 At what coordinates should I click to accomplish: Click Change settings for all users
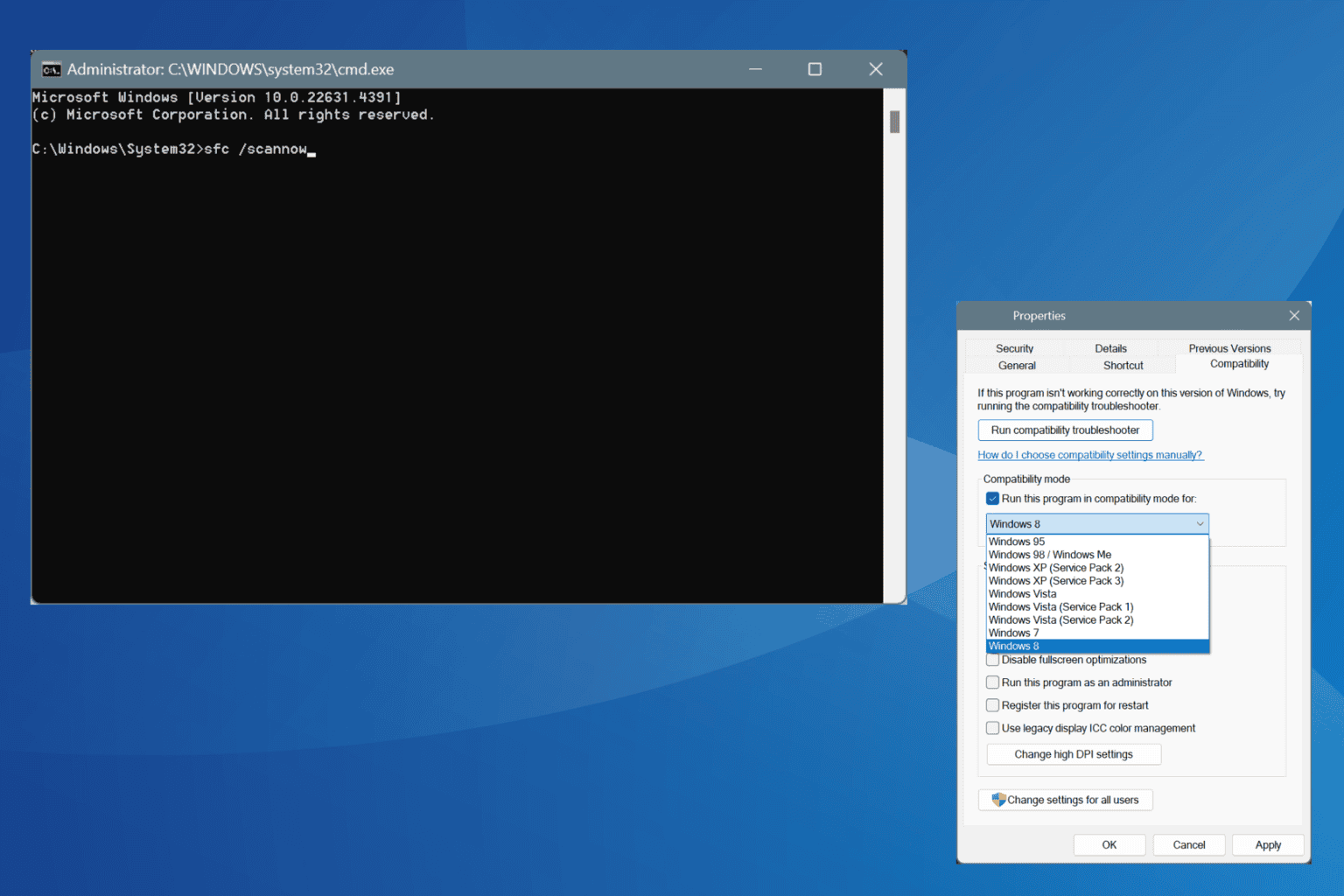(1065, 800)
